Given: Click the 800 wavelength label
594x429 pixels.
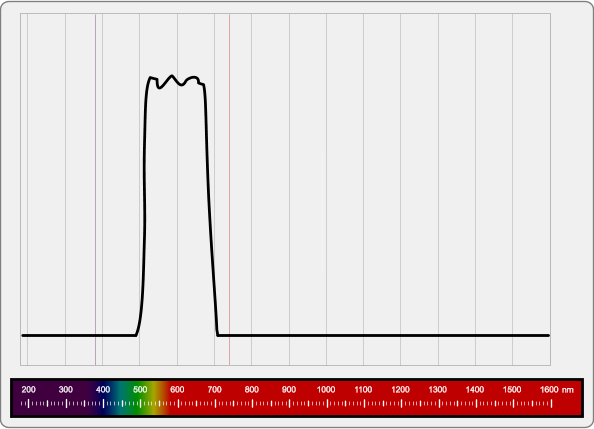Looking at the screenshot, I should pos(252,390).
